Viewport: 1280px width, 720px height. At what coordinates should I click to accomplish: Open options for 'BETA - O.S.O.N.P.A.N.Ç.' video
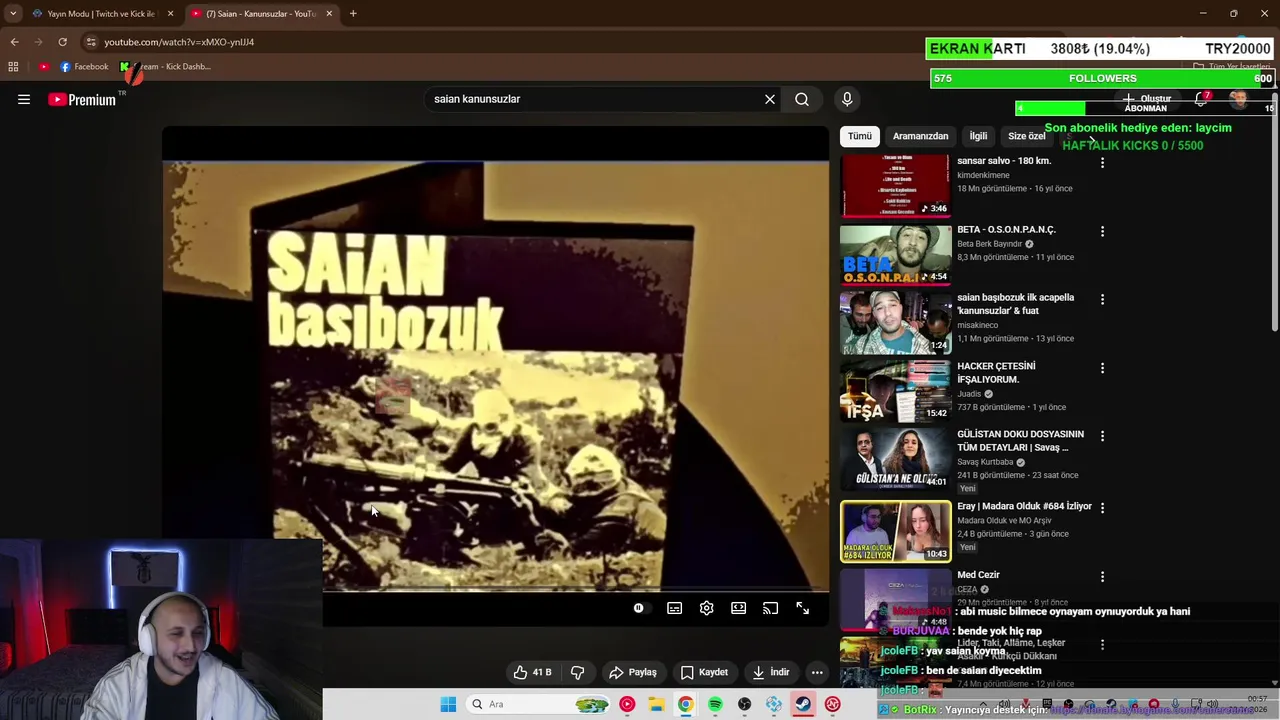(1102, 231)
